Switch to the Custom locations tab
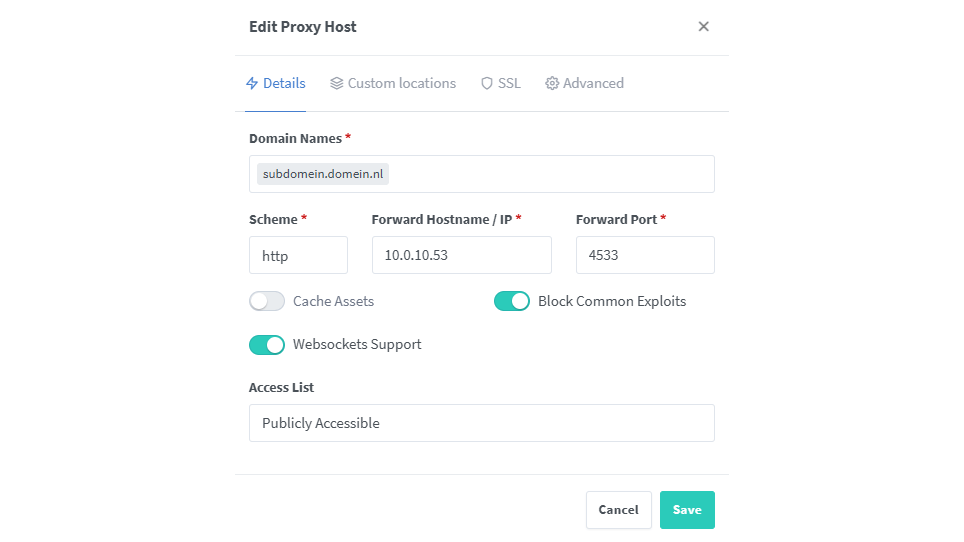The height and width of the screenshot is (542, 964). click(x=401, y=84)
